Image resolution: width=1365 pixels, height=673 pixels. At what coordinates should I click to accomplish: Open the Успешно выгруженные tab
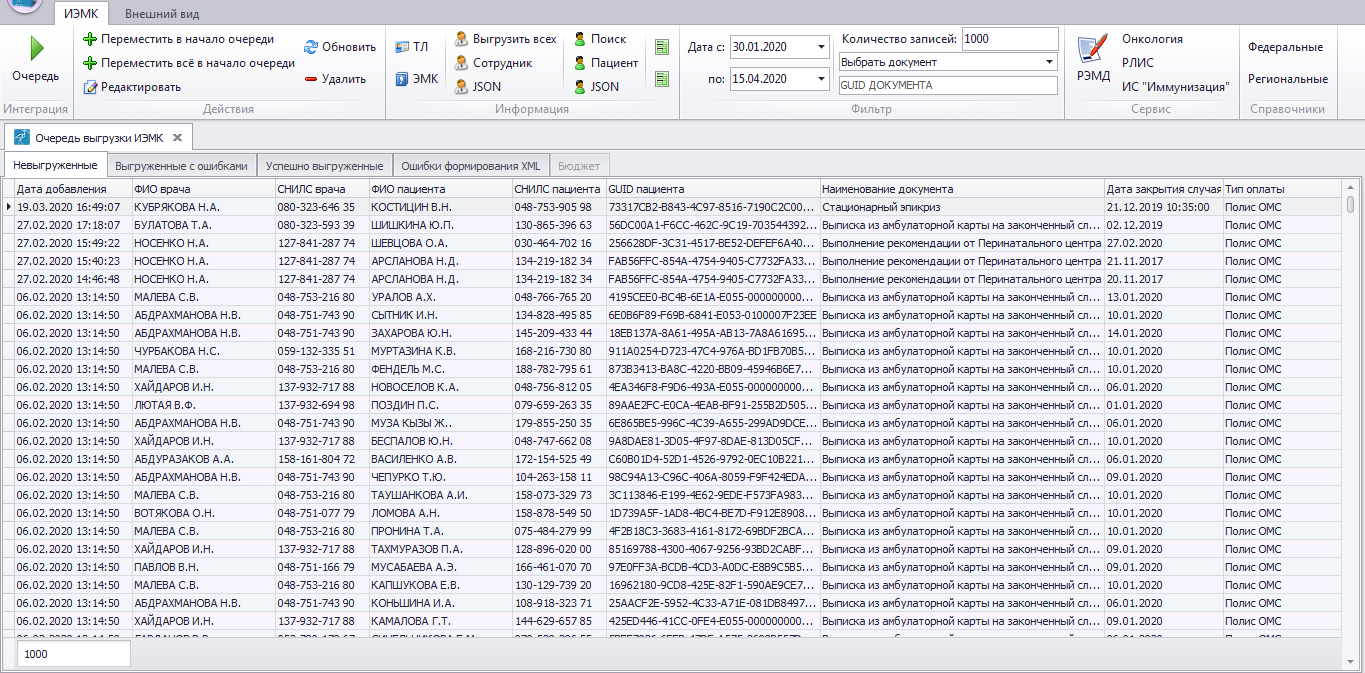[324, 166]
